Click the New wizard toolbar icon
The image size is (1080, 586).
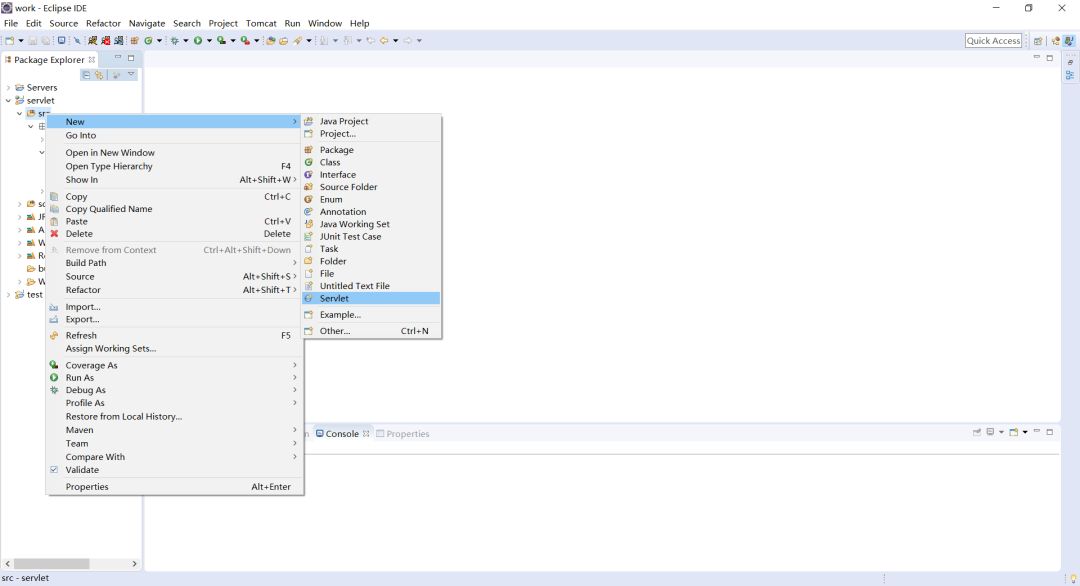click(10, 41)
